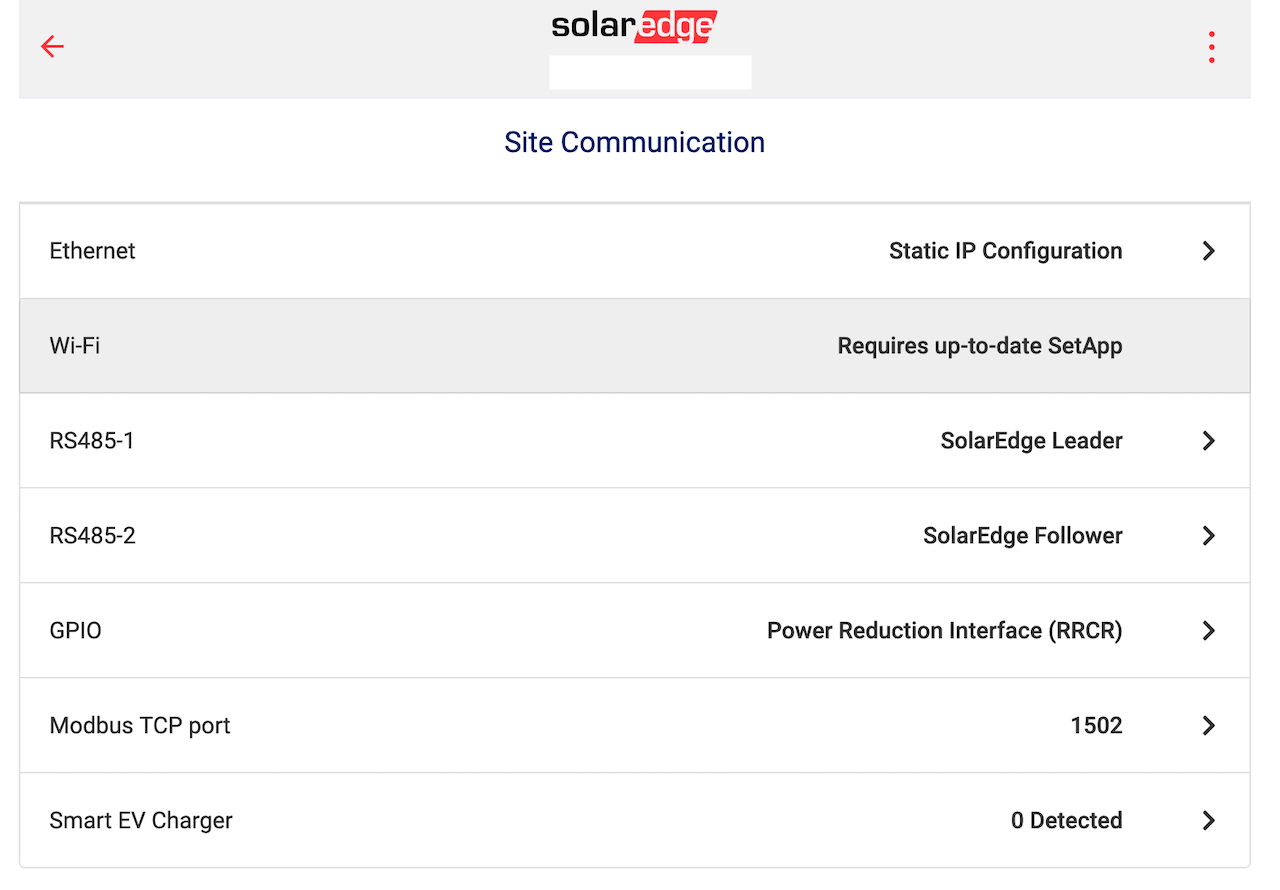Click the SolarEdge Follower value
Image resolution: width=1280 pixels, height=890 pixels.
1022,536
